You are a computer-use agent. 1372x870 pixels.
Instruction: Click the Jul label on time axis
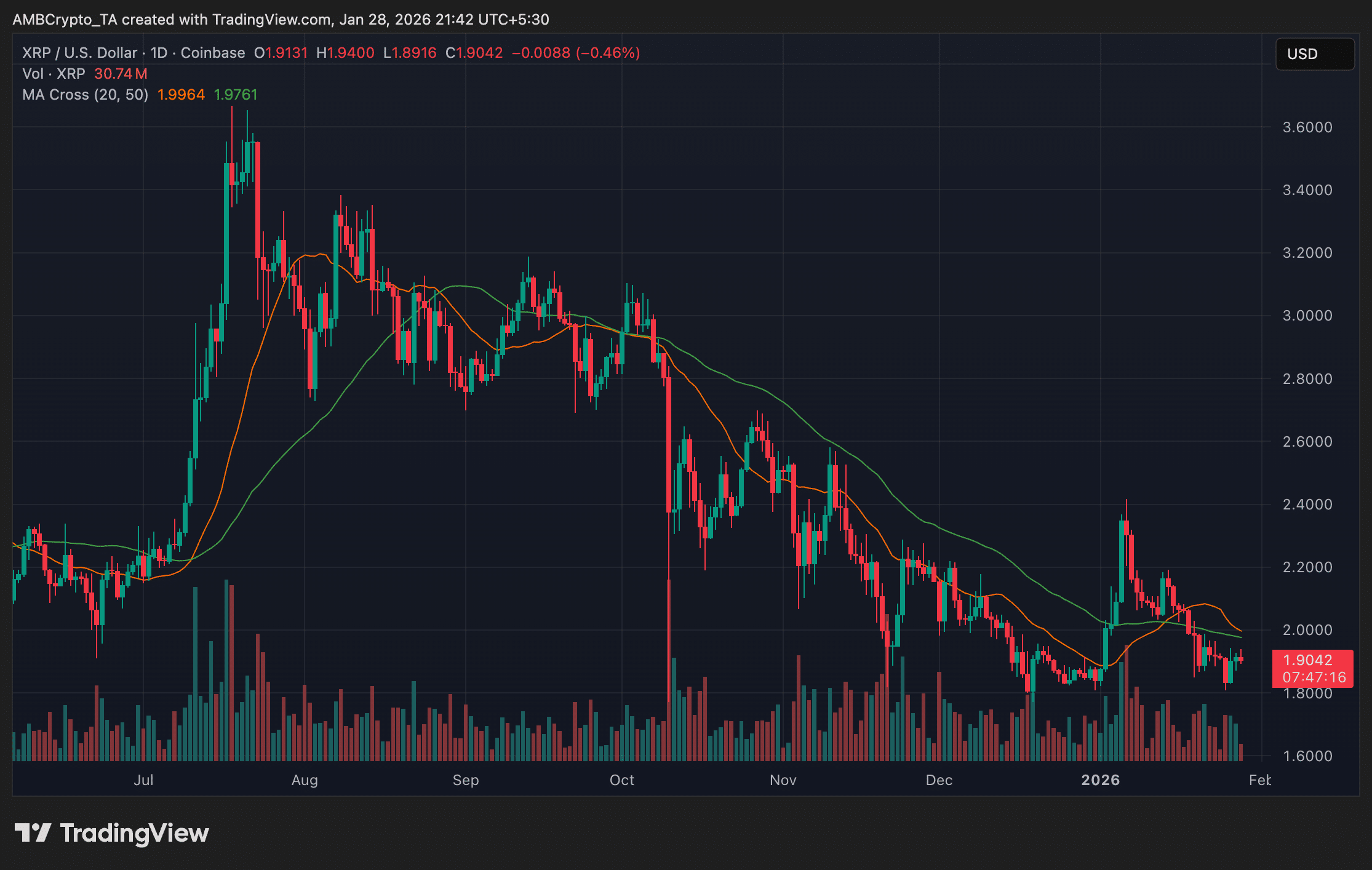coord(144,780)
